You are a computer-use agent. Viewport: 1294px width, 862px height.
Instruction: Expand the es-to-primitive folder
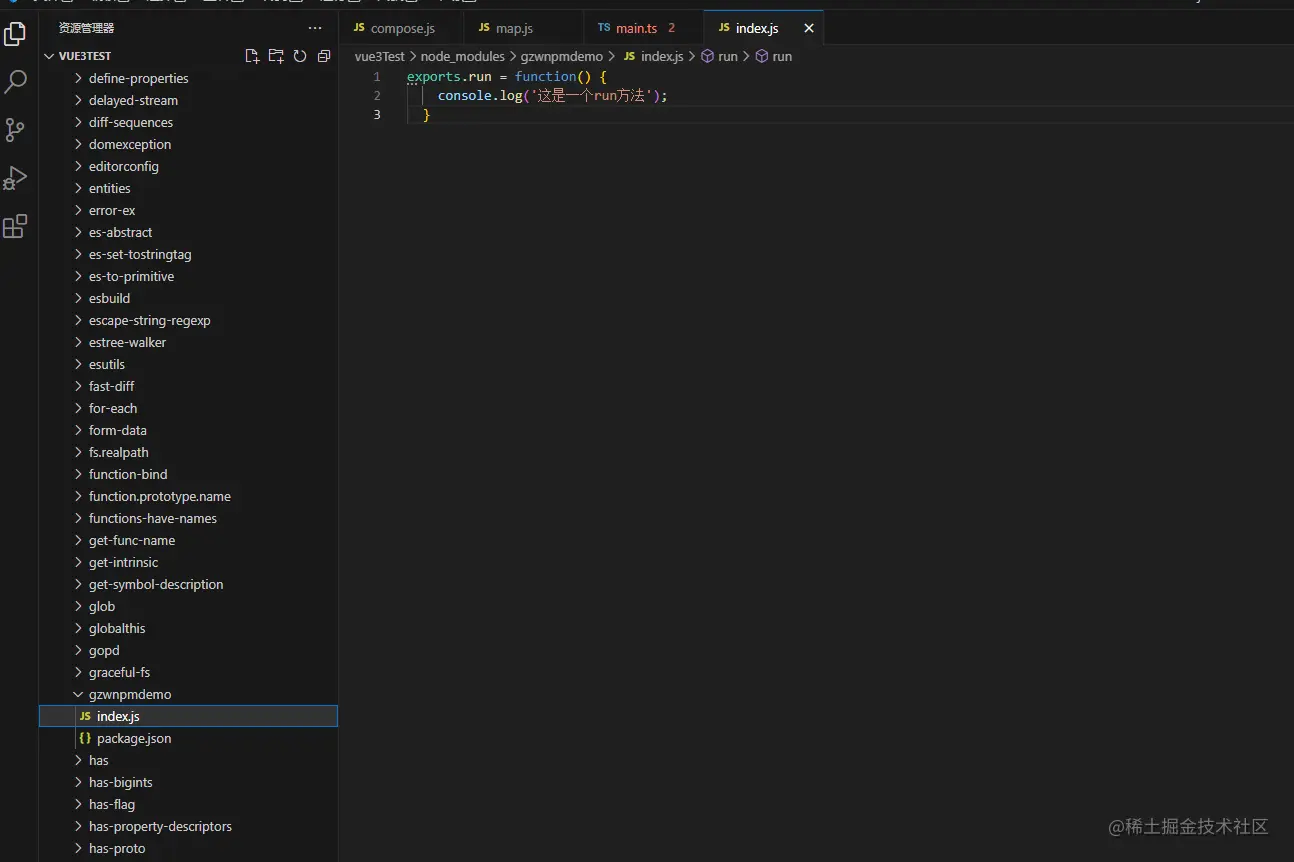[188, 276]
